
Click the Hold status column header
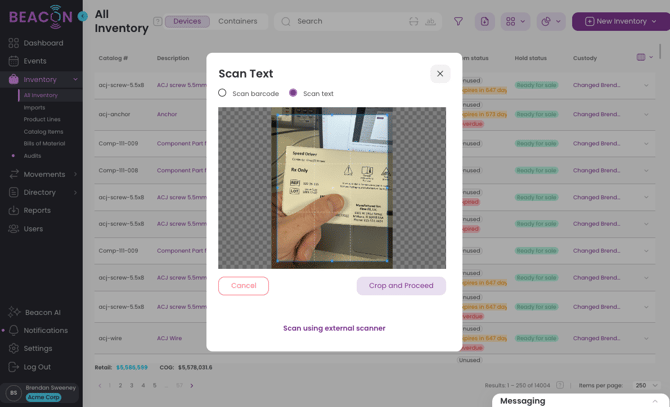click(530, 58)
